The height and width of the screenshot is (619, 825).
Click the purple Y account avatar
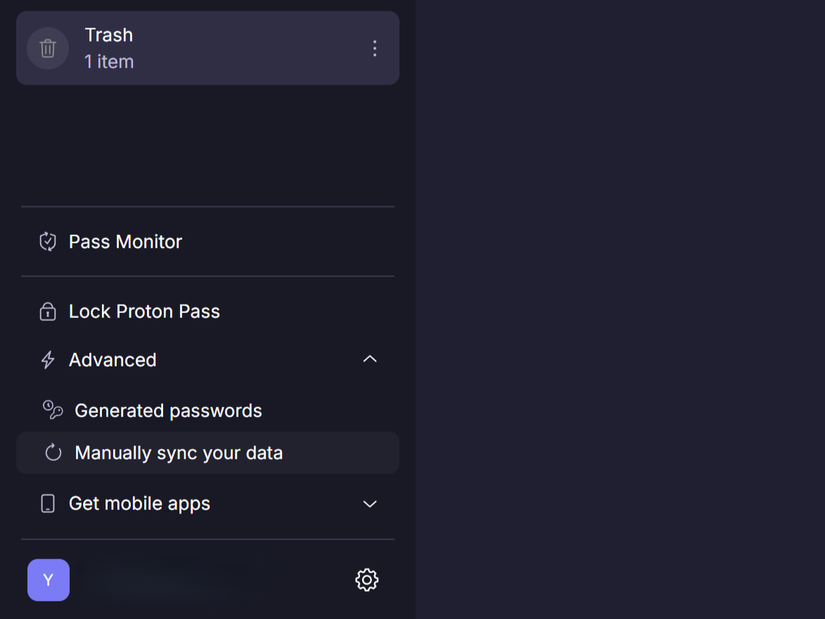[x=48, y=580]
